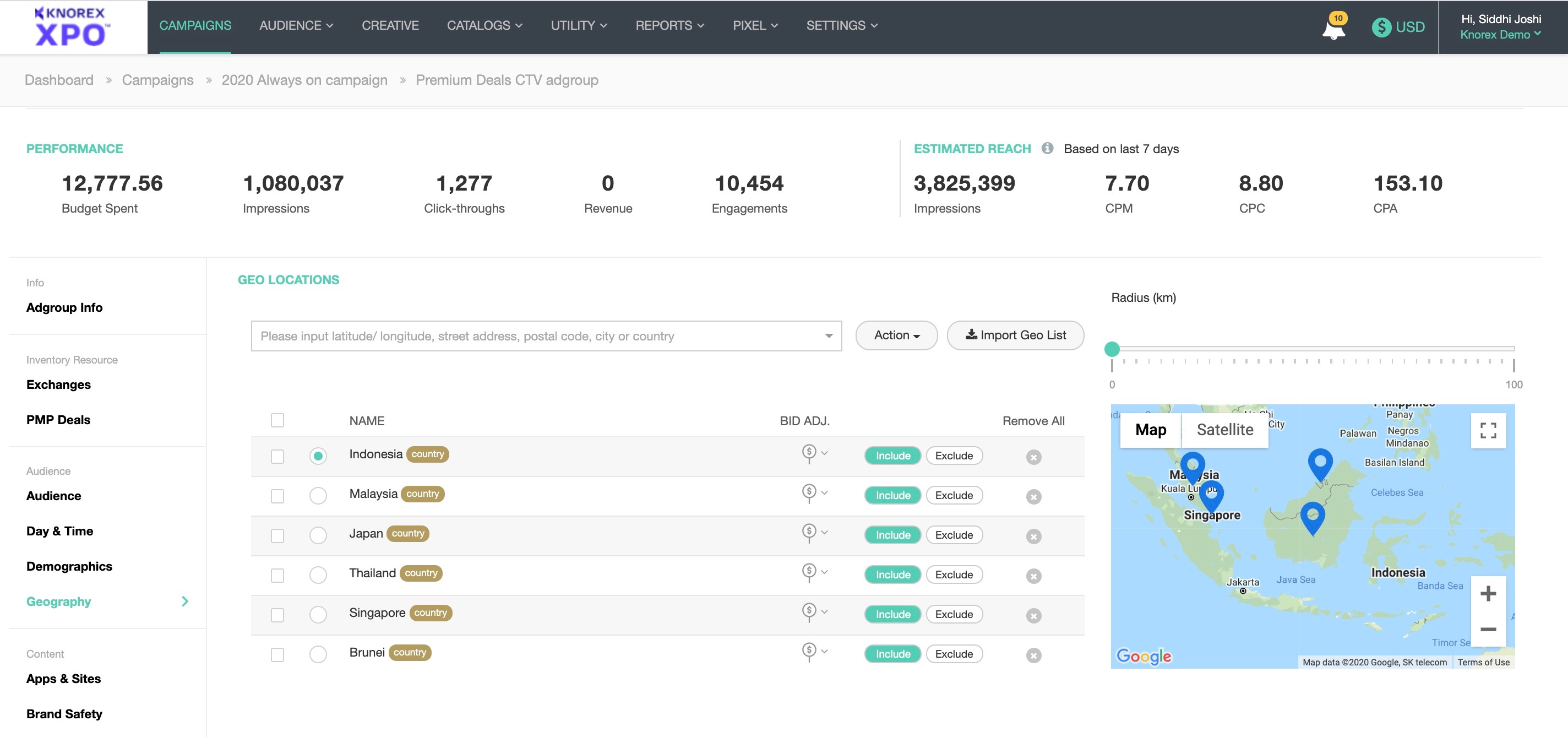Check the Thailand row checkbox

click(x=277, y=575)
